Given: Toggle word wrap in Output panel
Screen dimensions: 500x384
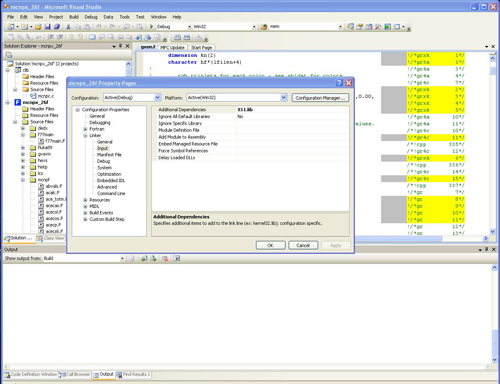Looking at the screenshot, I should (x=177, y=258).
